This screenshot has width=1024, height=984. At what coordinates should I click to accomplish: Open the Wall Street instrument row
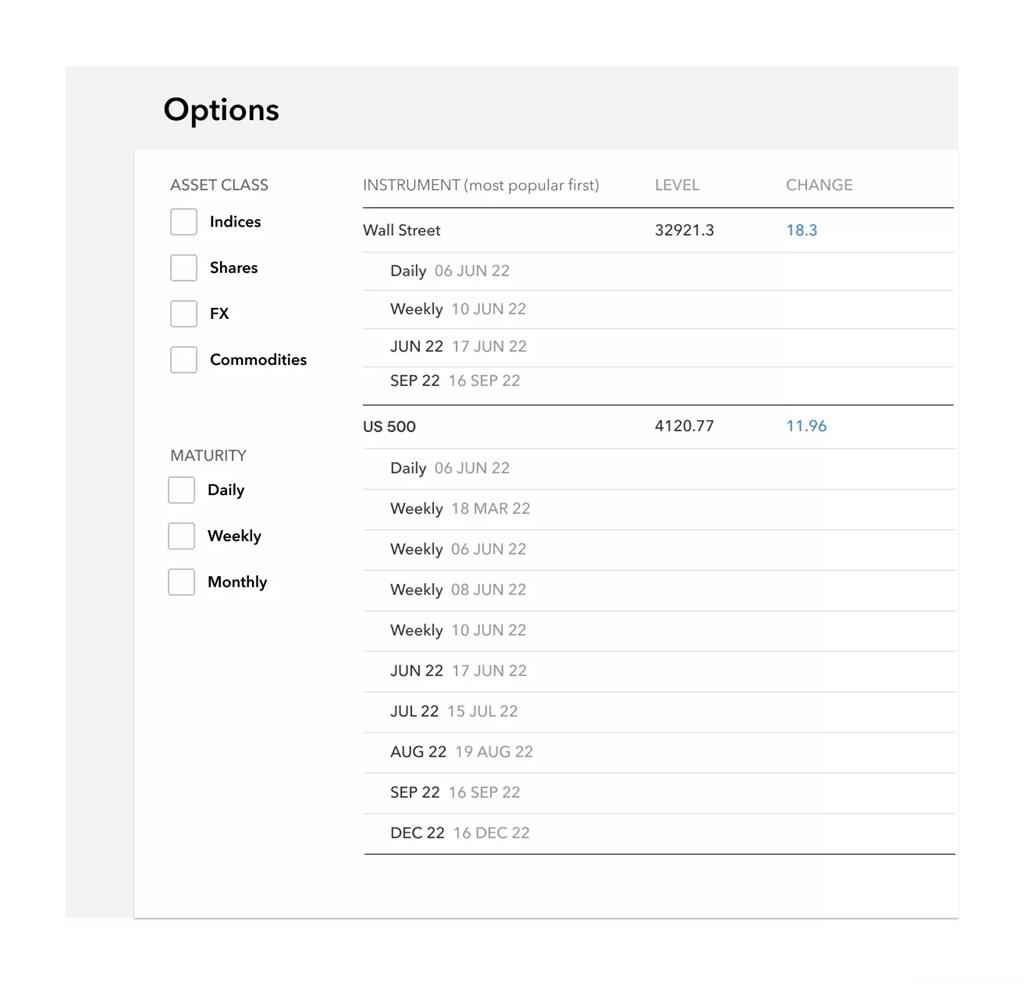(x=402, y=230)
